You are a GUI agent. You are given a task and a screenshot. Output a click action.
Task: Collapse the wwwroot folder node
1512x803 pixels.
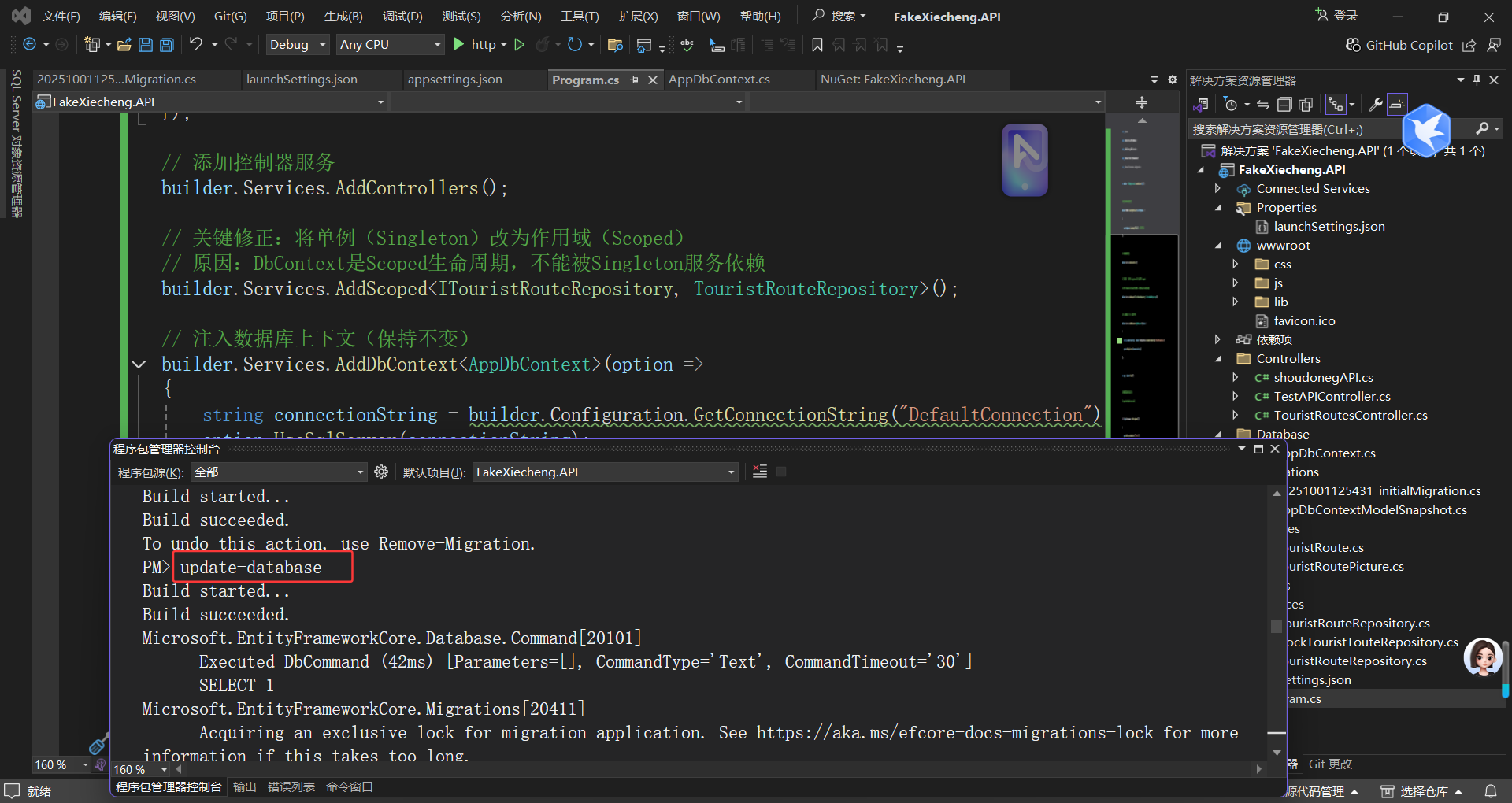point(1218,246)
